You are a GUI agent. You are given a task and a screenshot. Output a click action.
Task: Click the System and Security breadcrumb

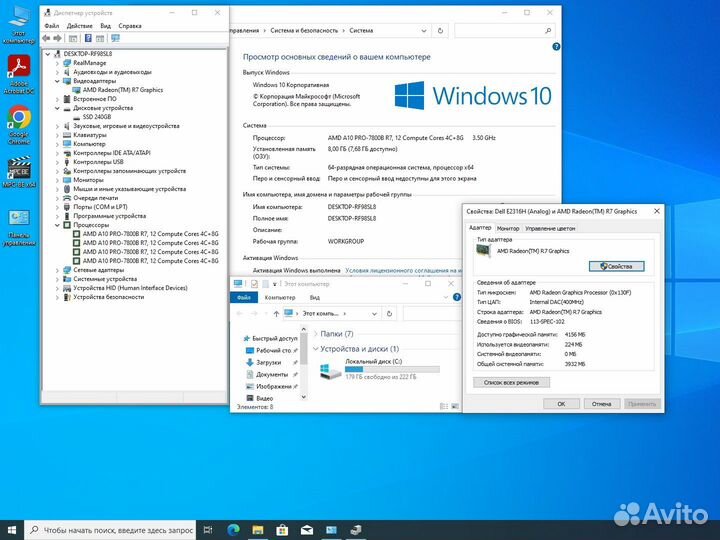point(304,31)
